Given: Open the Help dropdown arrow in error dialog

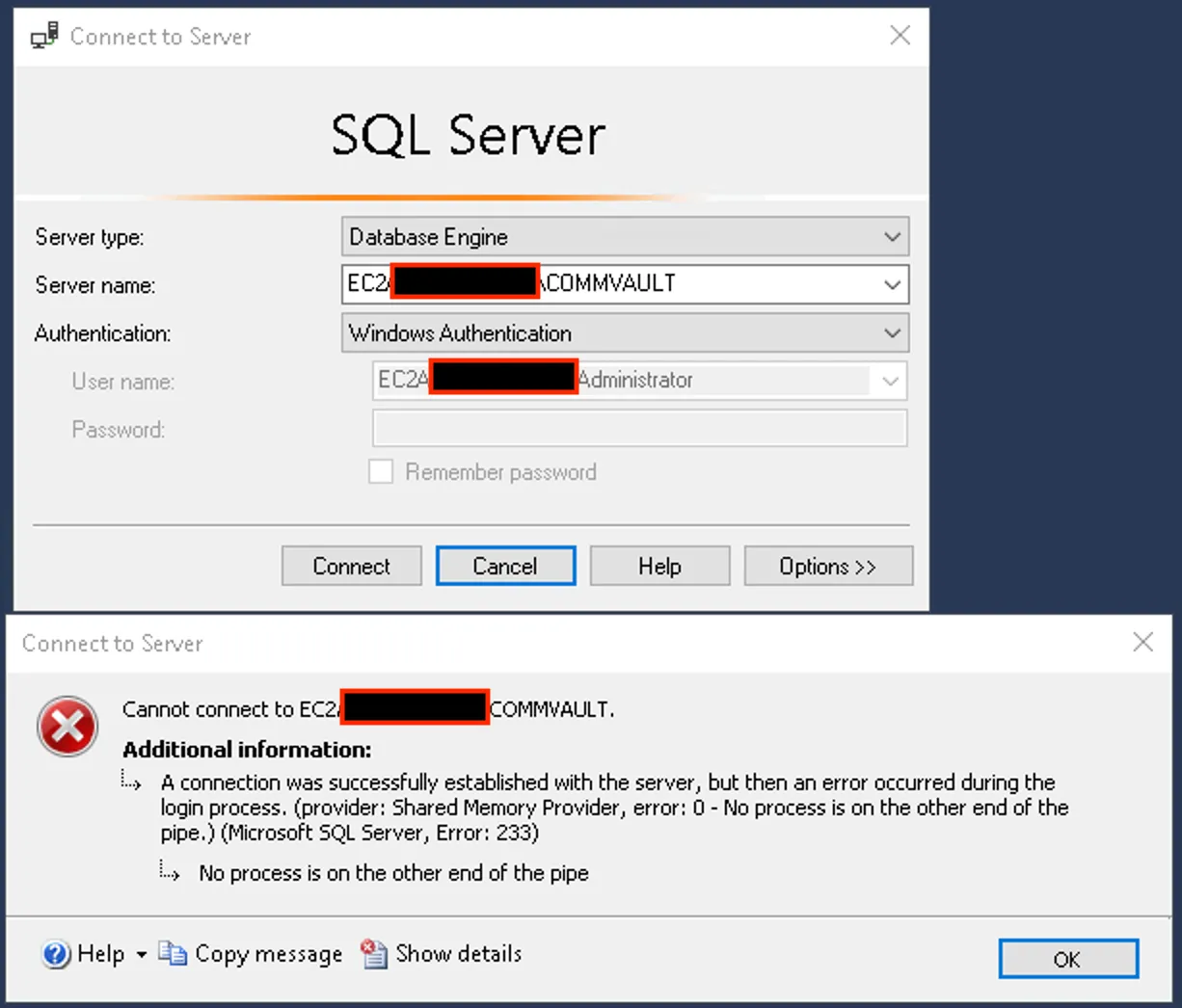Looking at the screenshot, I should click(141, 955).
